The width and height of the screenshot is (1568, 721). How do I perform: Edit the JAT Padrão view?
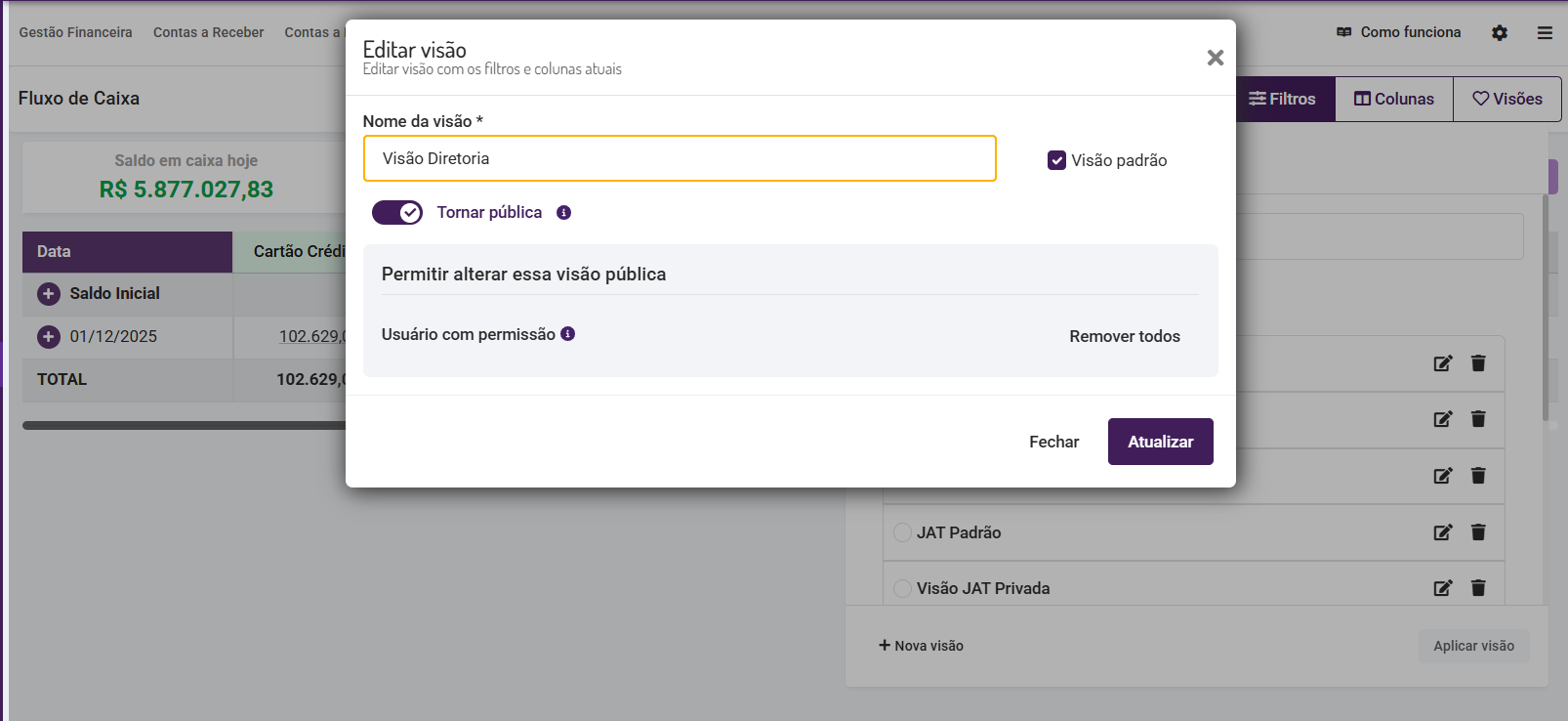tap(1442, 532)
